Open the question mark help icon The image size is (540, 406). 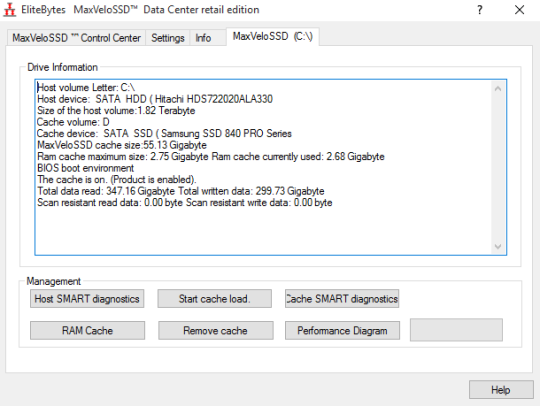pos(480,10)
